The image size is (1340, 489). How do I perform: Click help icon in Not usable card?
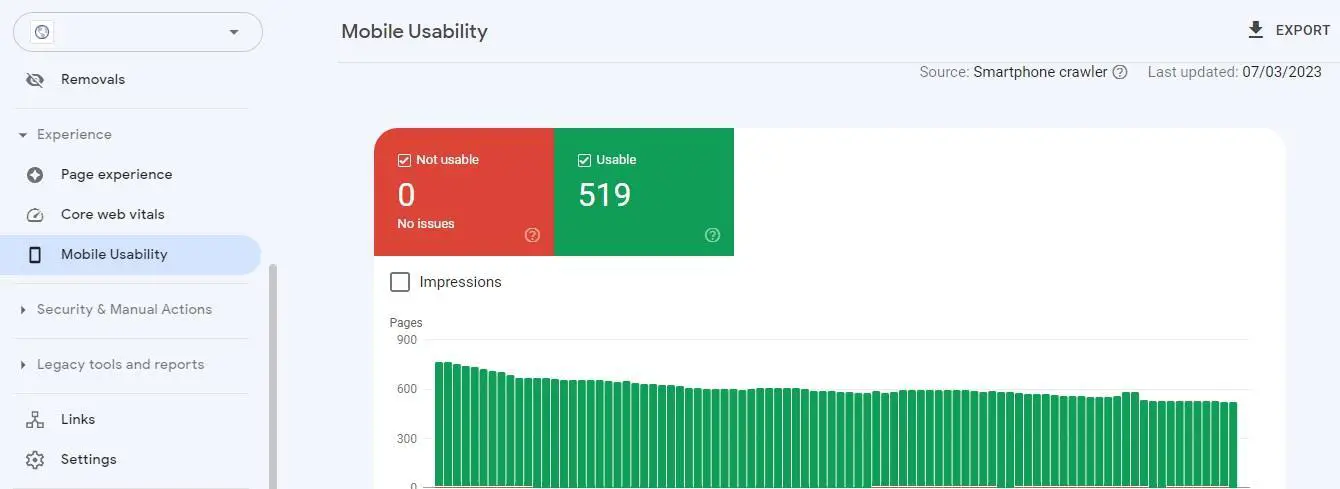[532, 235]
